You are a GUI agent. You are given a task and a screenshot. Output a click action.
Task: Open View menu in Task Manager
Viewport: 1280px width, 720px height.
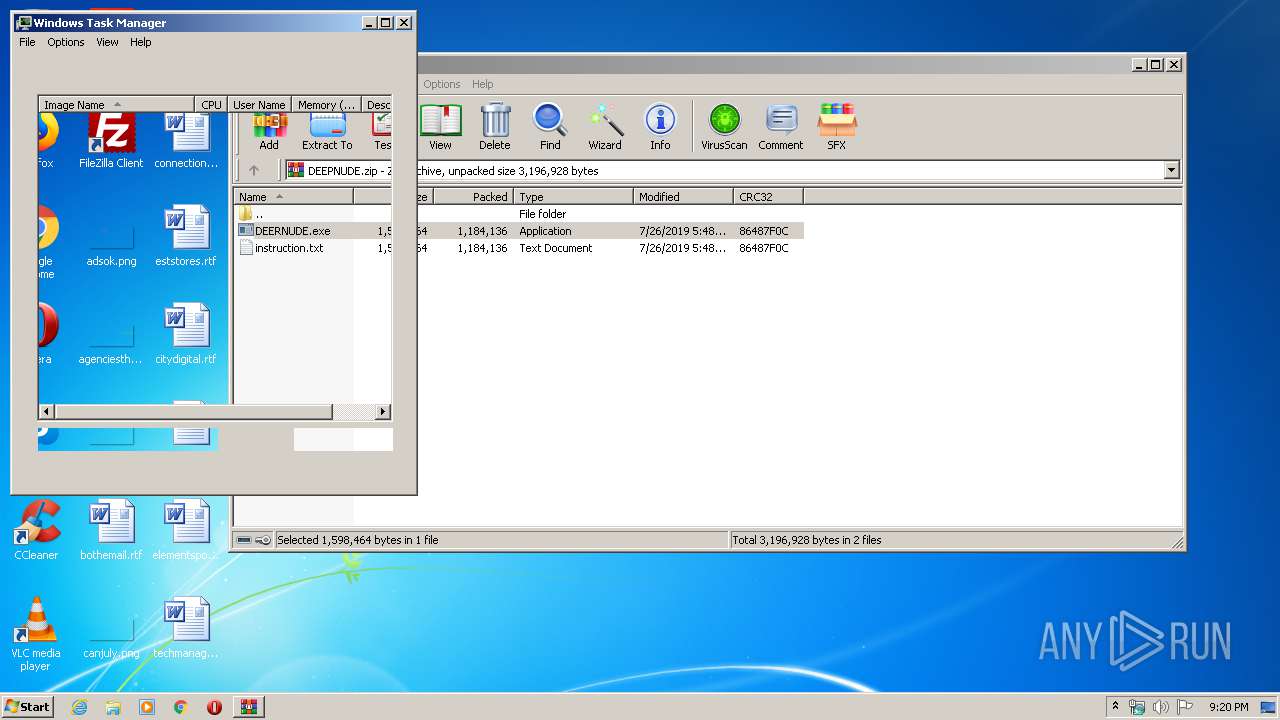107,42
